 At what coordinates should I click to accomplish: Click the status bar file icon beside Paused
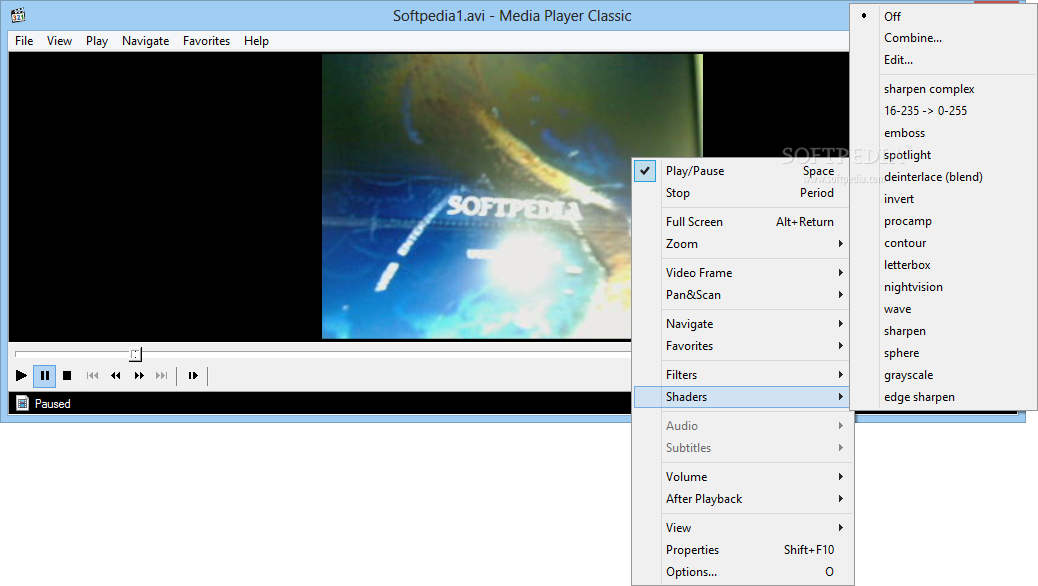23,403
